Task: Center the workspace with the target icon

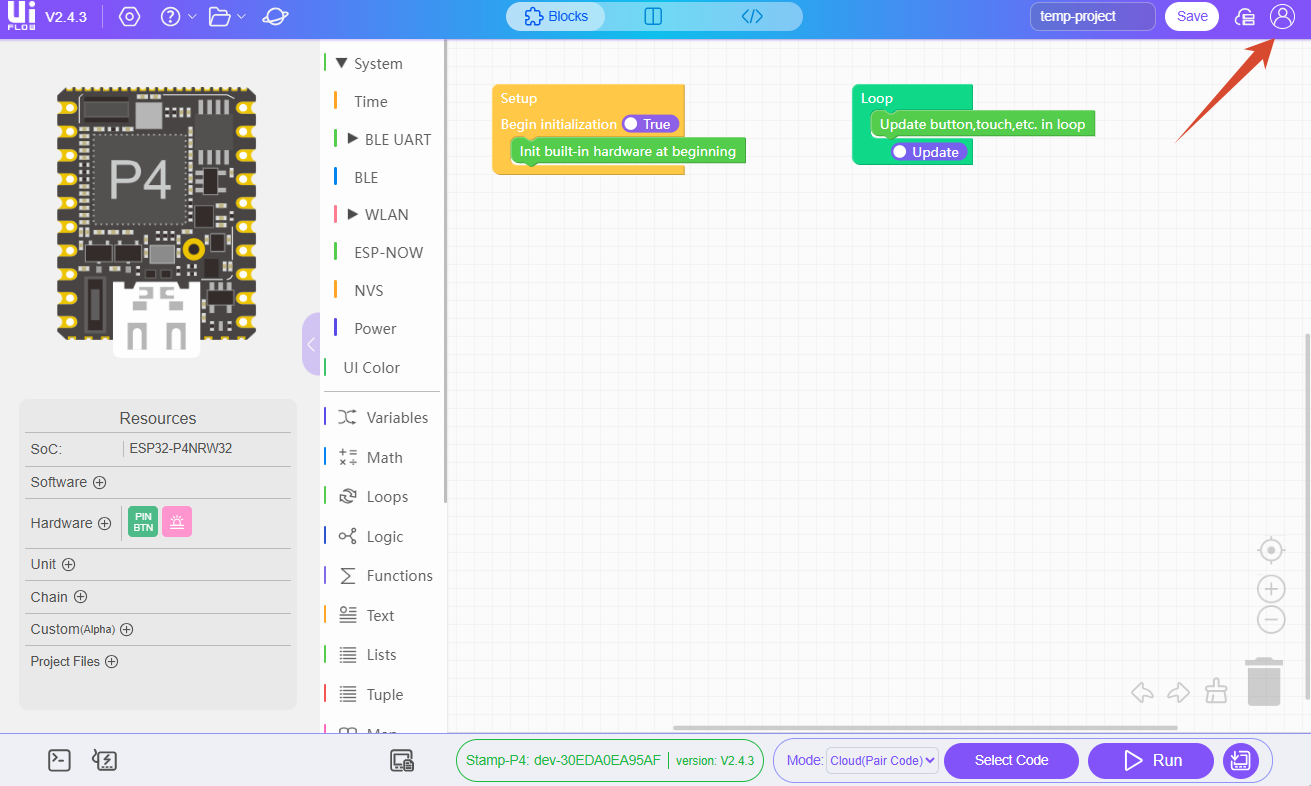Action: click(1270, 550)
